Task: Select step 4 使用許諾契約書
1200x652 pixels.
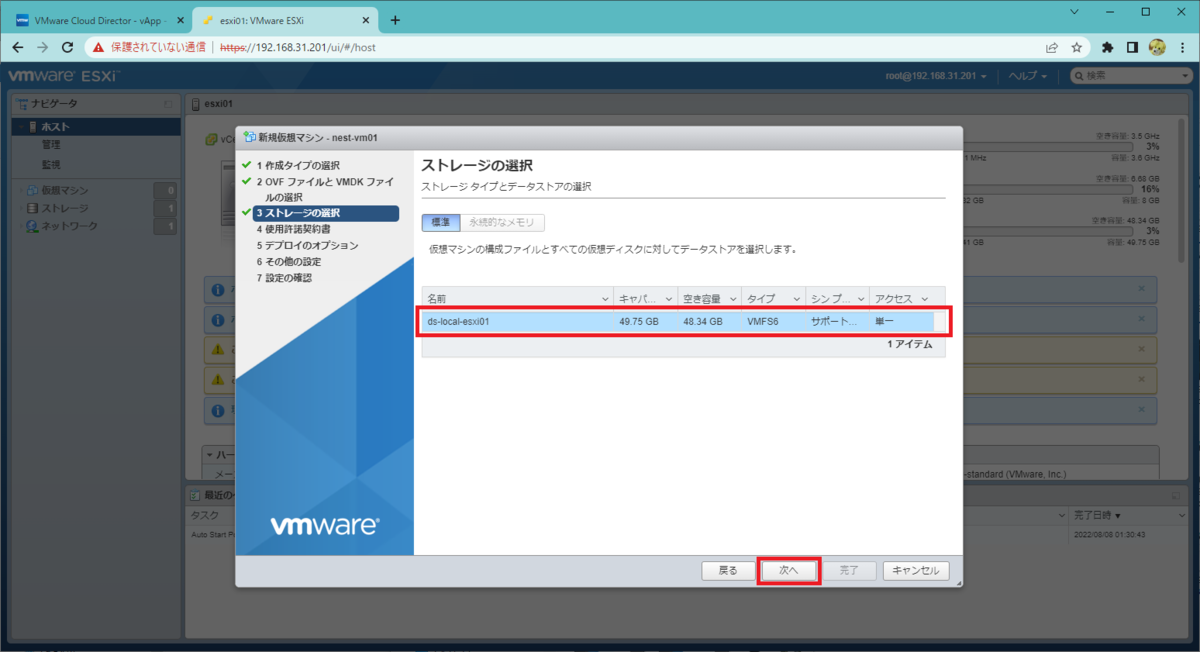Action: point(293,229)
